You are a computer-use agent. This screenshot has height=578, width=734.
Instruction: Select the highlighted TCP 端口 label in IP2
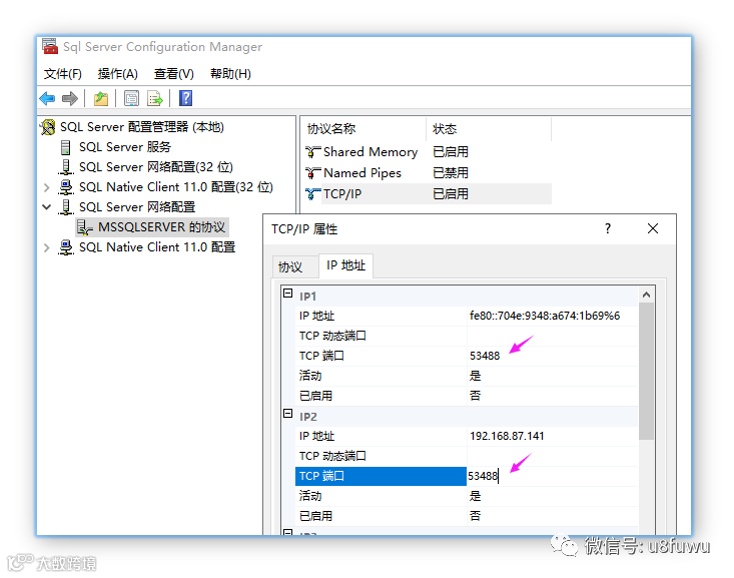381,476
